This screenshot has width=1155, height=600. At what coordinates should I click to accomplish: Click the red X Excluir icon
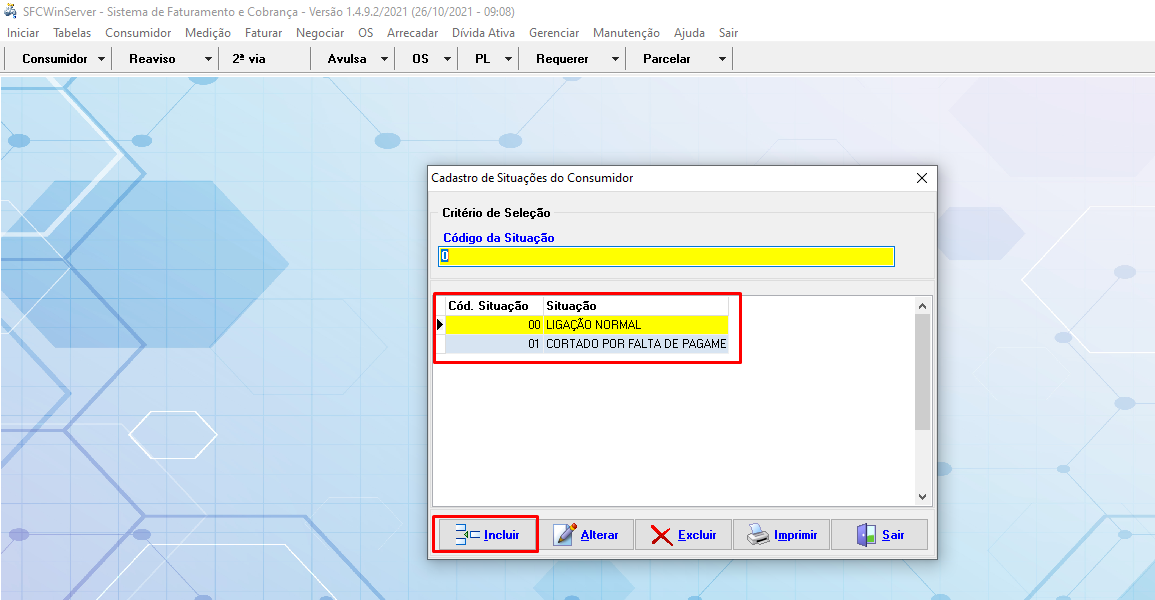coord(661,535)
